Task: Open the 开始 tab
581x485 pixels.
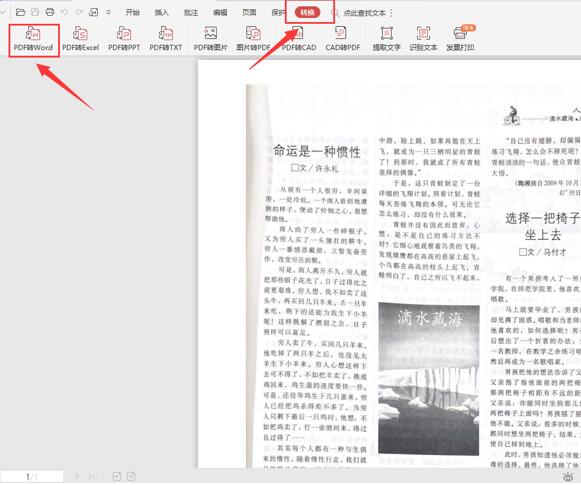Action: click(x=132, y=13)
